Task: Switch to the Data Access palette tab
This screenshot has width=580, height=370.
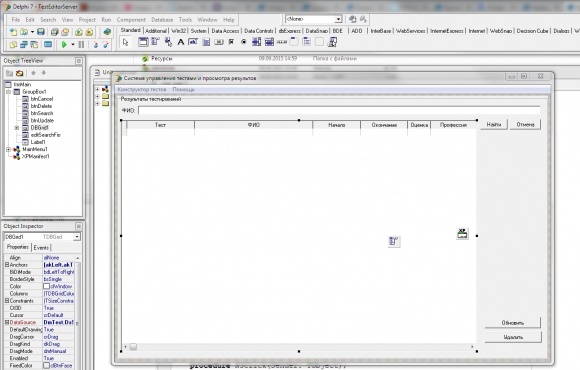Action: point(225,31)
